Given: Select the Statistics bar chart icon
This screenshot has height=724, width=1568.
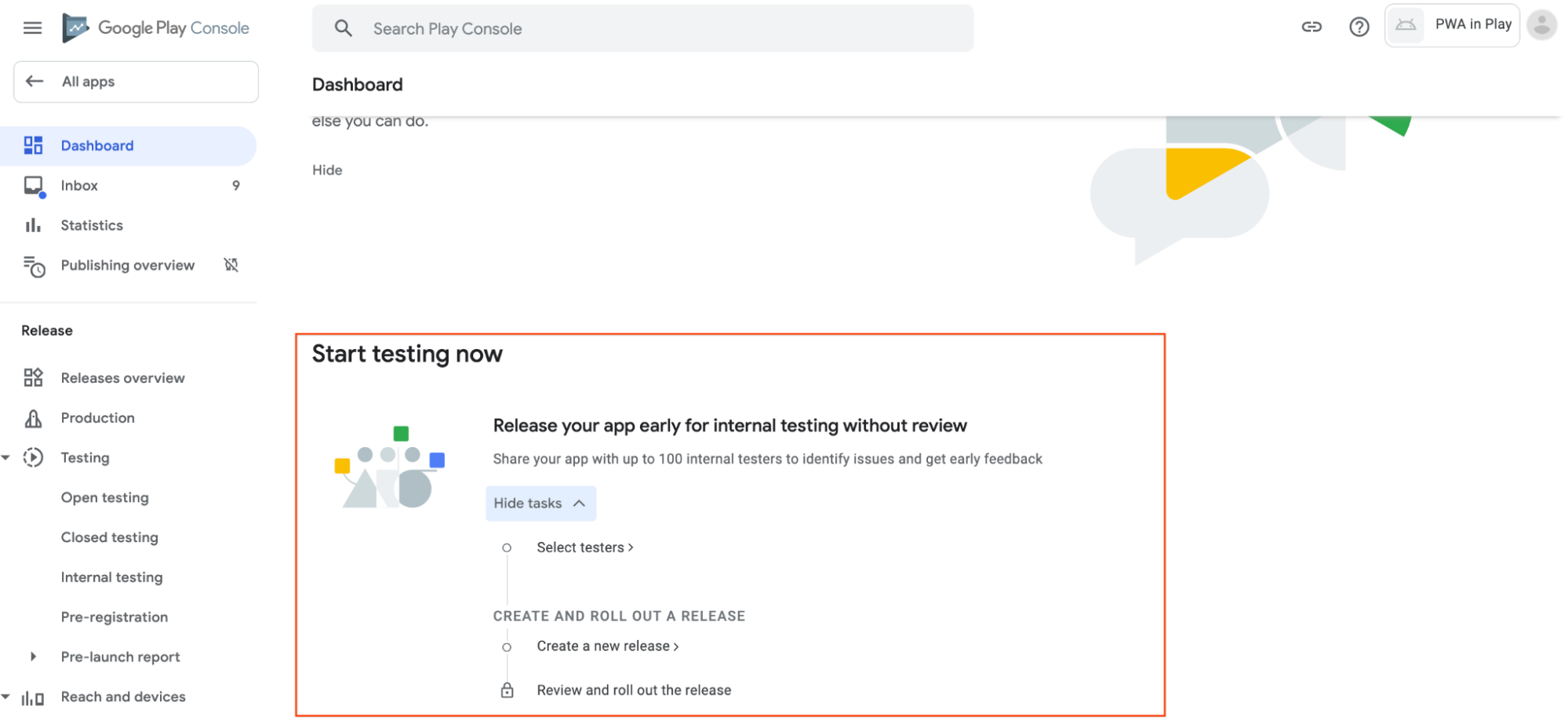Looking at the screenshot, I should 33,225.
